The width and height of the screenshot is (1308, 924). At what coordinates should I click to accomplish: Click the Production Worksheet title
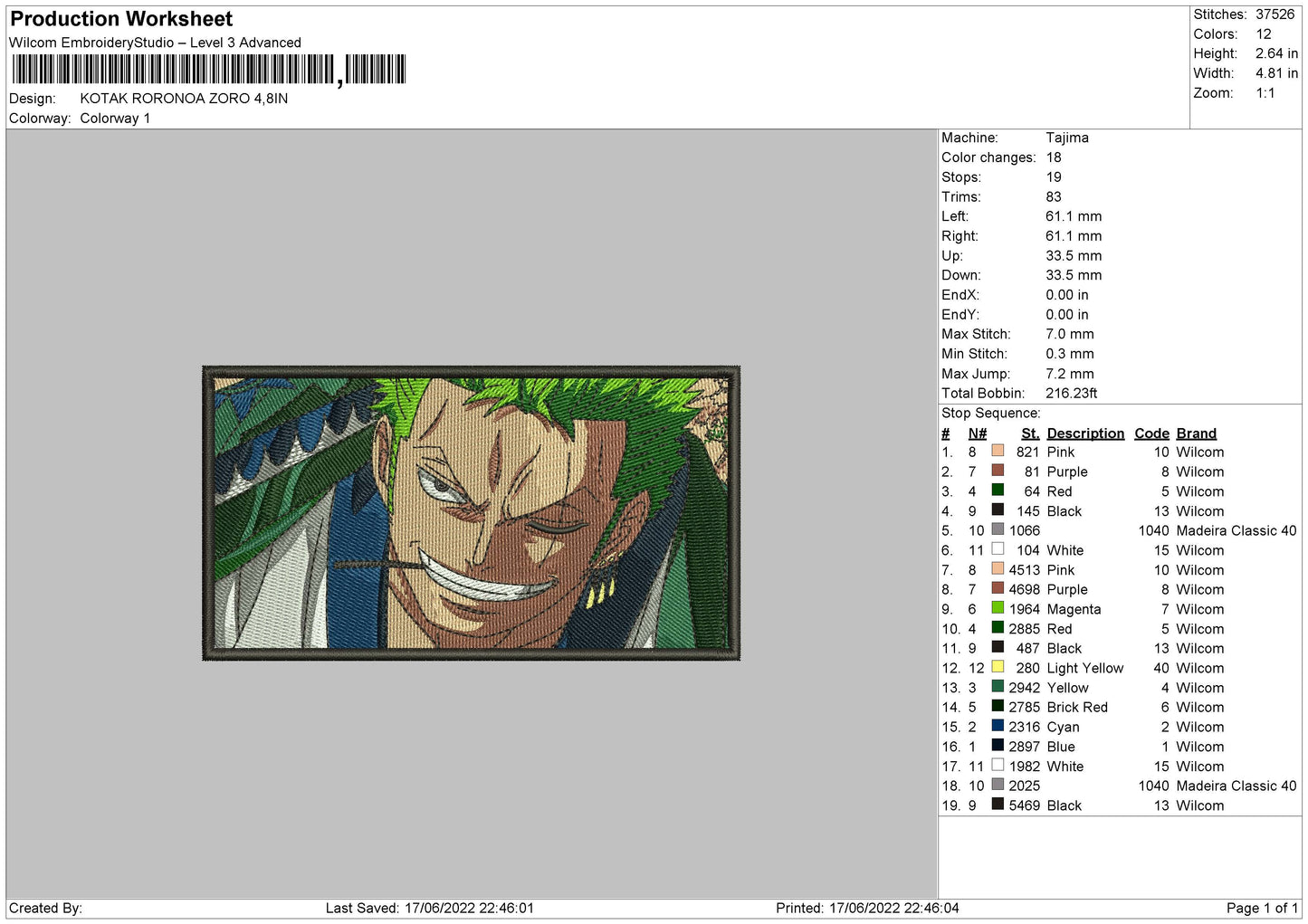(121, 19)
